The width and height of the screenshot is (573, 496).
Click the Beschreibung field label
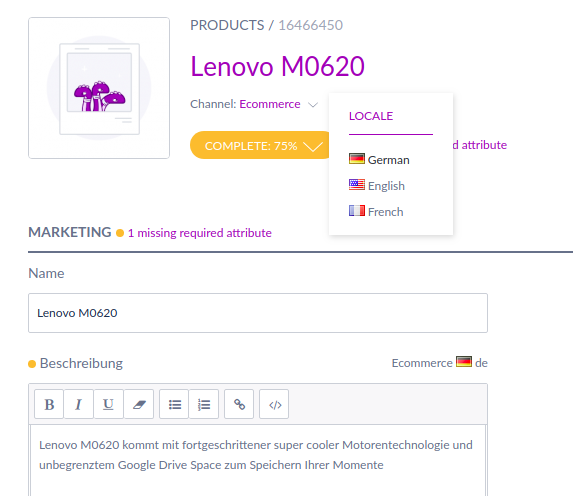(81, 363)
